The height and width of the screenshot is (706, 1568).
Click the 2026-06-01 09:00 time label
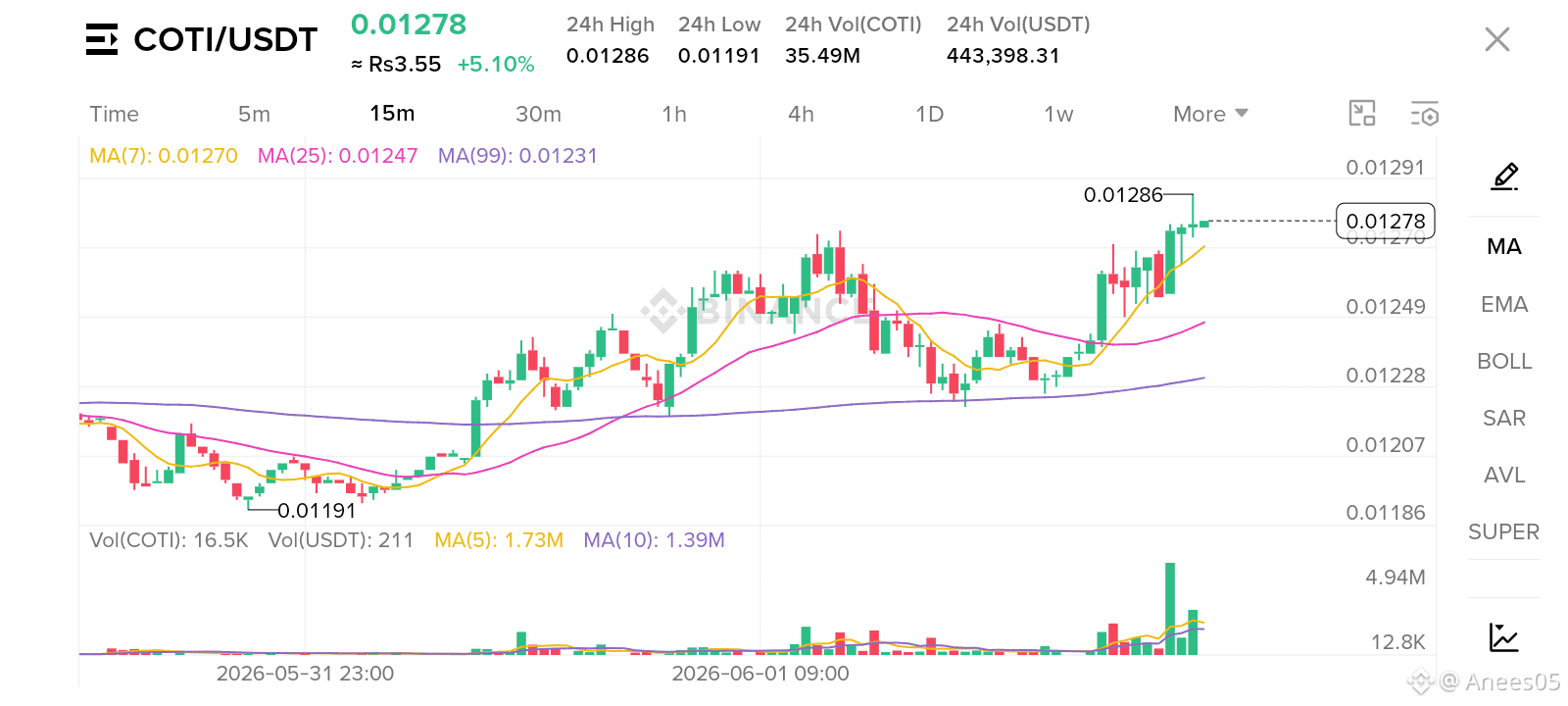[760, 674]
